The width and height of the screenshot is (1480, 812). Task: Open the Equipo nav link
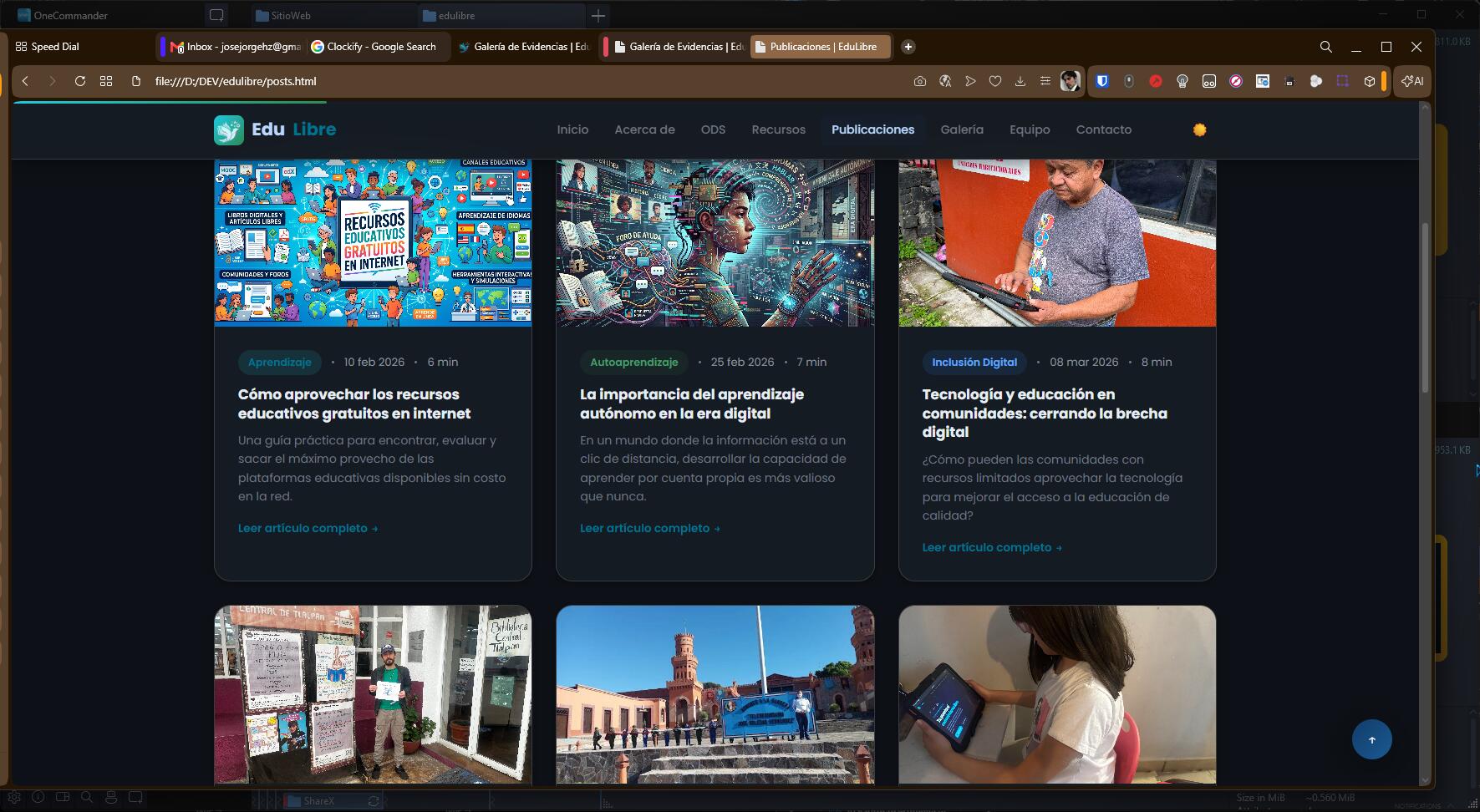1030,129
